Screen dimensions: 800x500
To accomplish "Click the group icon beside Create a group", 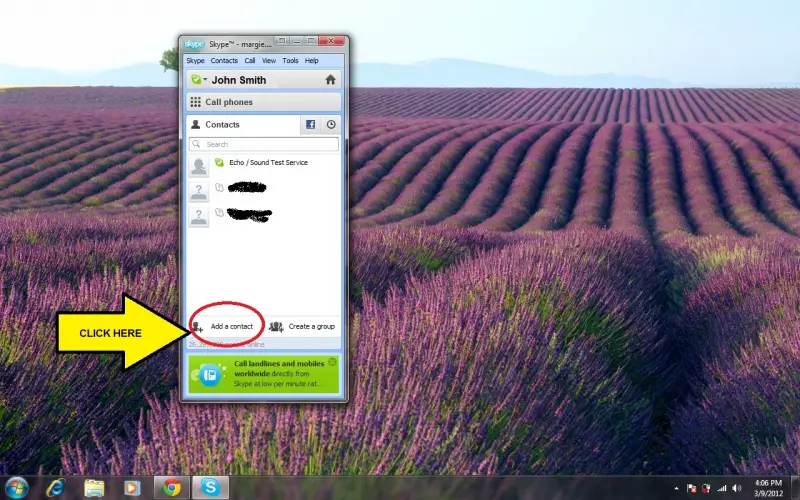I will (x=276, y=327).
